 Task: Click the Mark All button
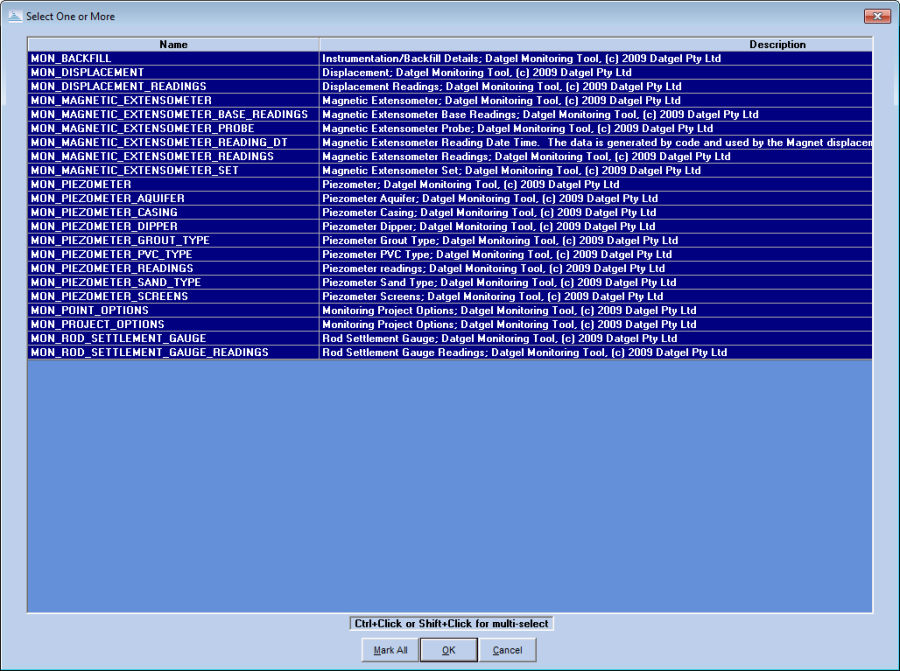[390, 650]
